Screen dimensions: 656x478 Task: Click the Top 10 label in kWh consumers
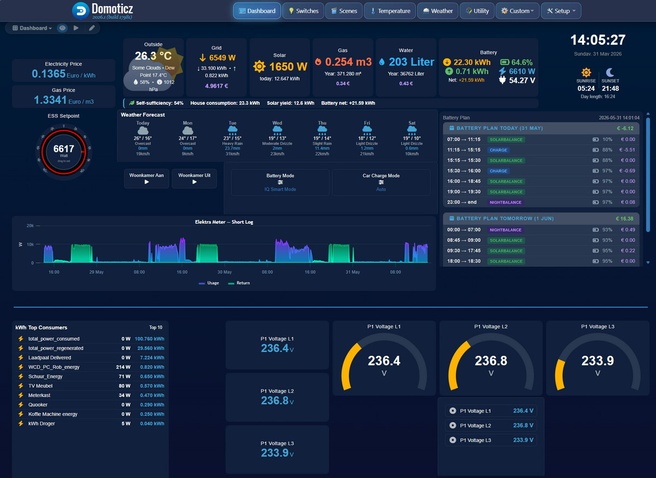point(156,327)
